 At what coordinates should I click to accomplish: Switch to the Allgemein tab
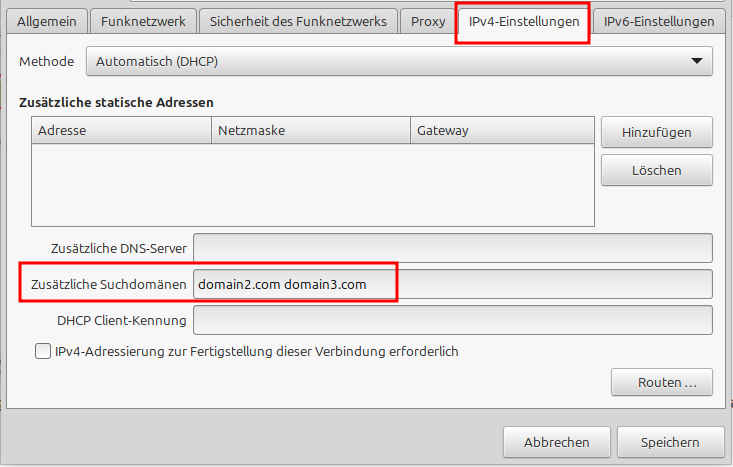pyautogui.click(x=46, y=21)
